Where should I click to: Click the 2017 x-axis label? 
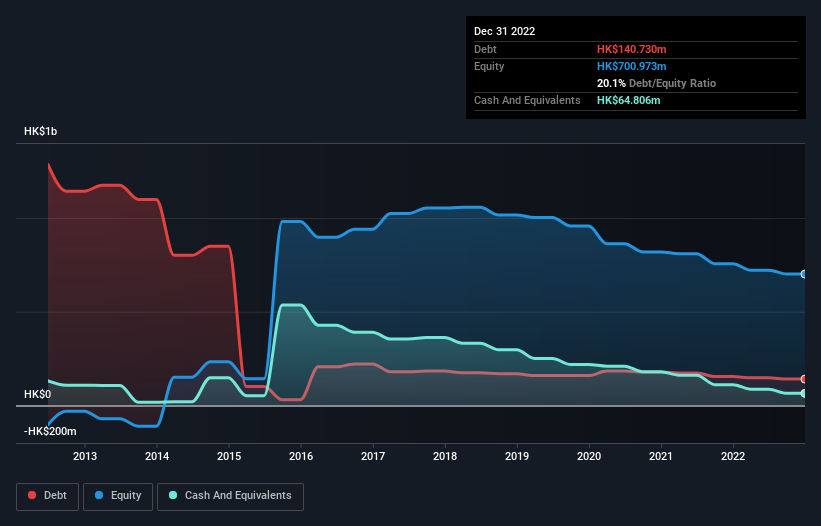pos(373,456)
